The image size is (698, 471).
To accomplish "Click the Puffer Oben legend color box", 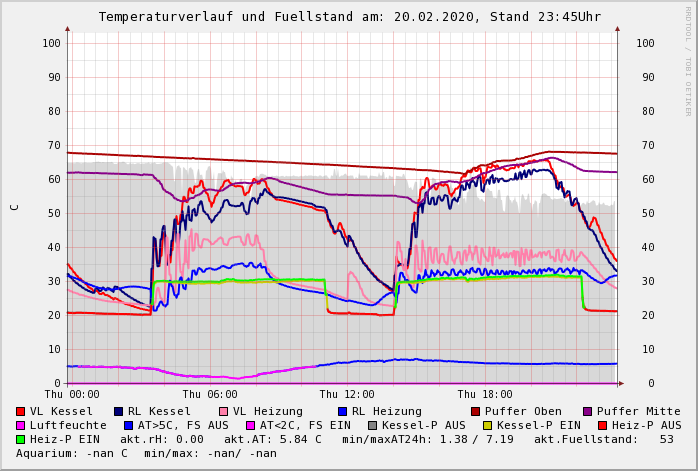I will coord(476,411).
